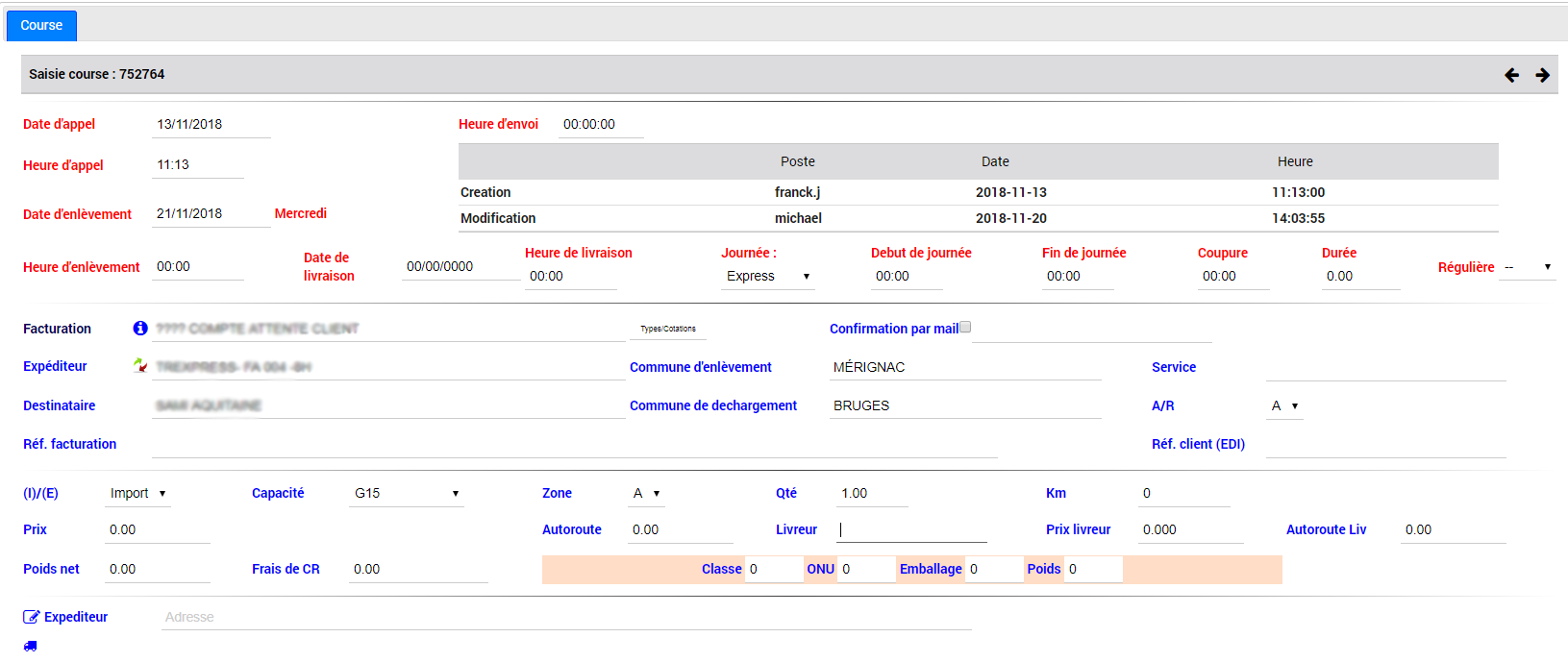1568x662 pixels.
Task: Click the Coupure time field
Action: point(1233,277)
